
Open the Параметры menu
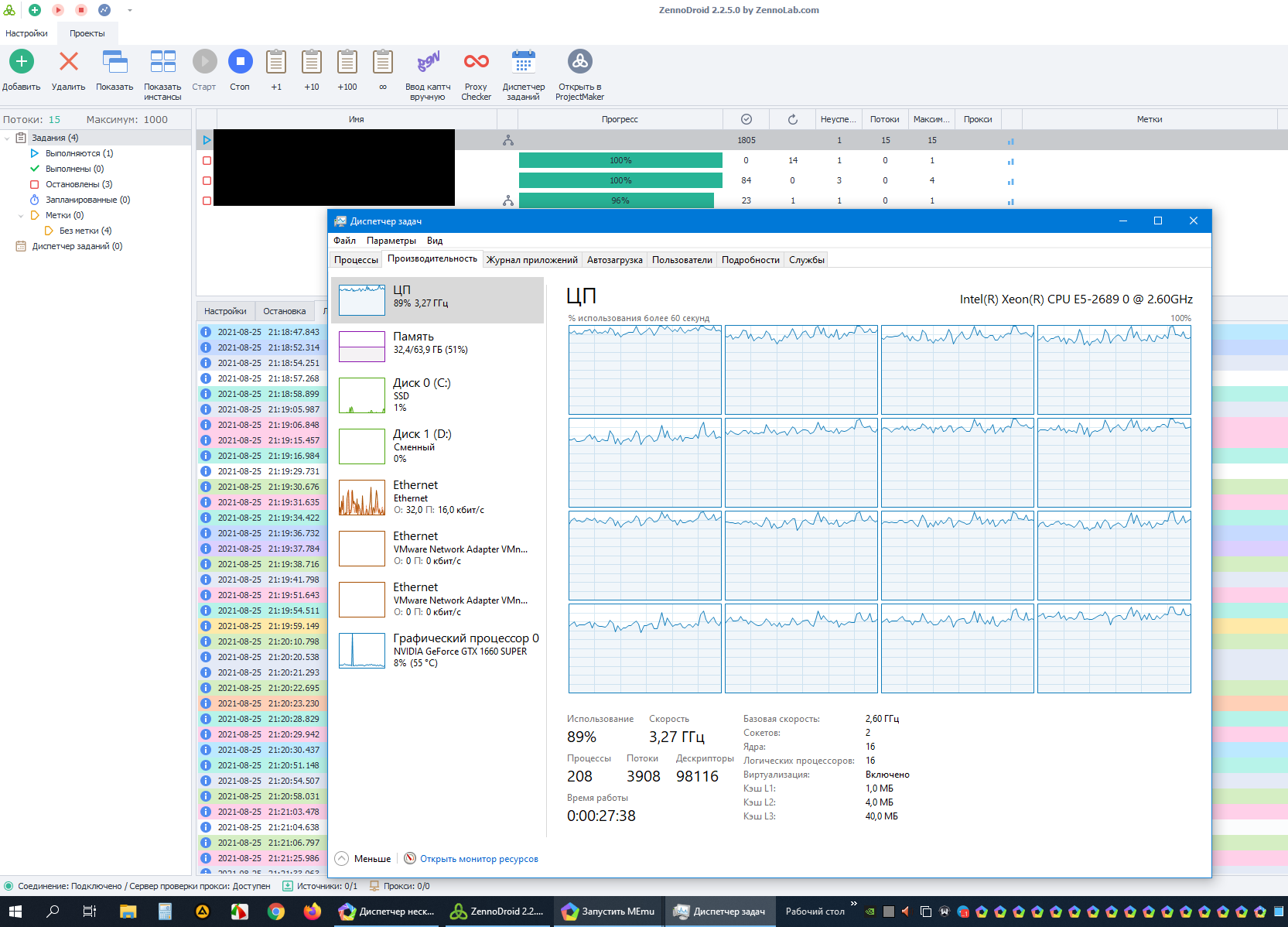[x=391, y=241]
